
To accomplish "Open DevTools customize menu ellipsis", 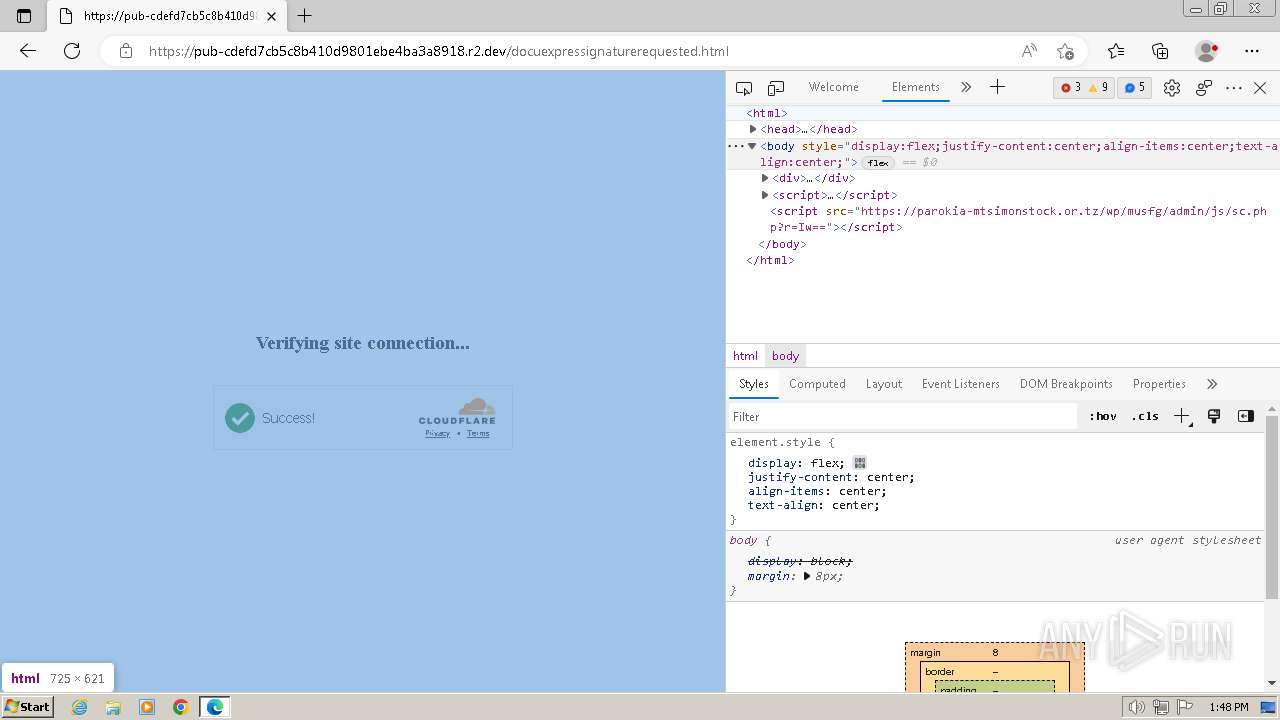I will click(x=1234, y=88).
